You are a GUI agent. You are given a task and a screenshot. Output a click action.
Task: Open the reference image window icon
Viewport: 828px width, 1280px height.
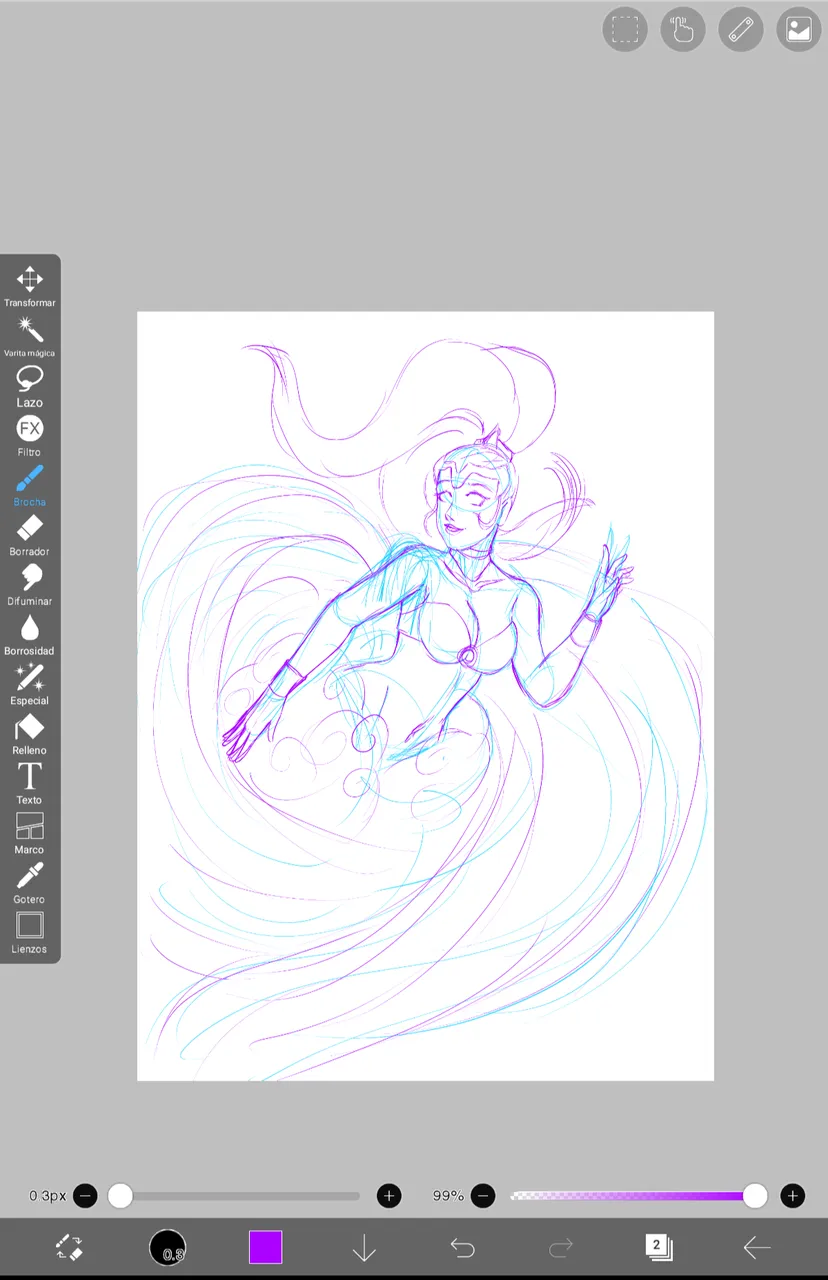(799, 29)
